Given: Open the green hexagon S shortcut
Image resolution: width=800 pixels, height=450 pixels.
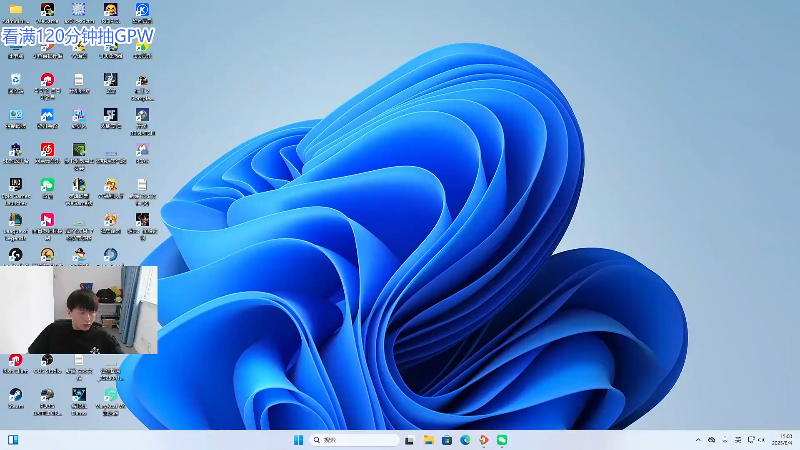Looking at the screenshot, I should pos(111,394).
